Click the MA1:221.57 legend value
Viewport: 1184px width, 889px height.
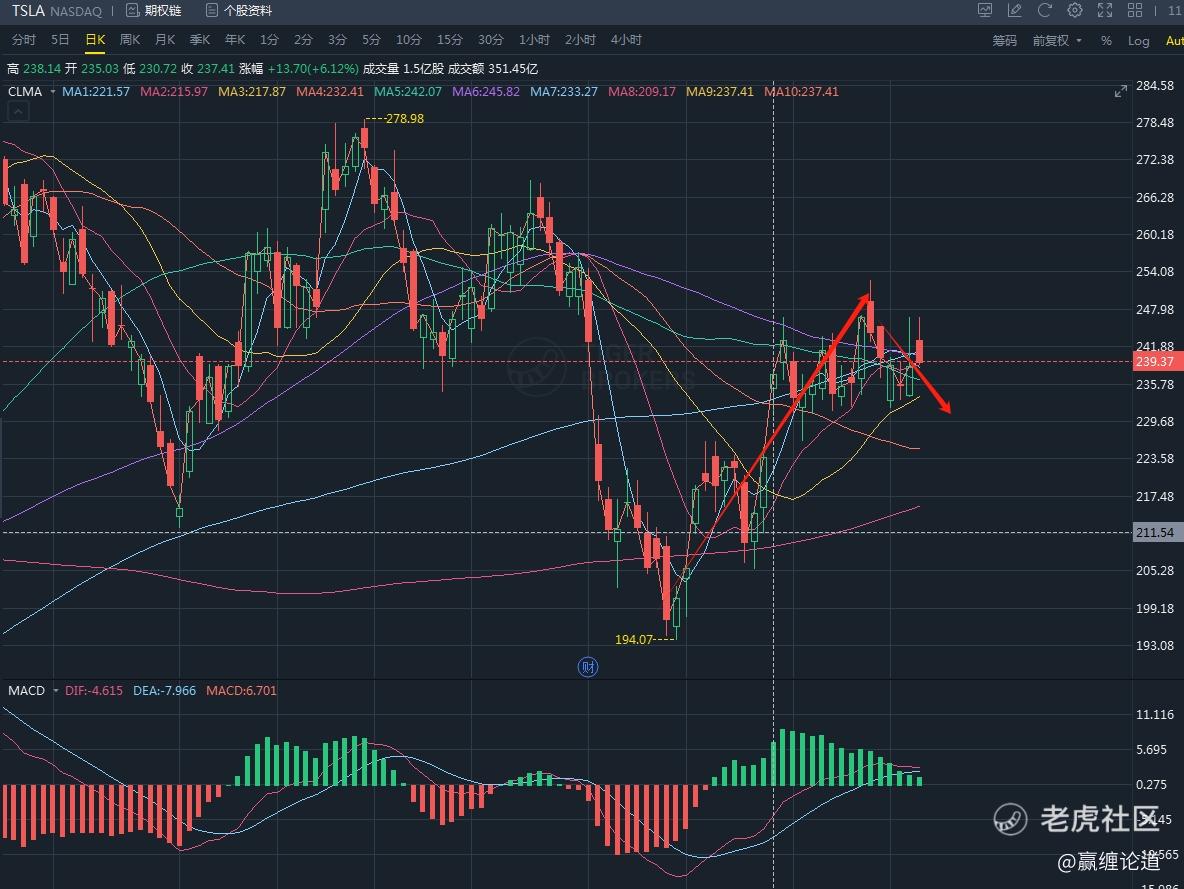click(x=96, y=91)
